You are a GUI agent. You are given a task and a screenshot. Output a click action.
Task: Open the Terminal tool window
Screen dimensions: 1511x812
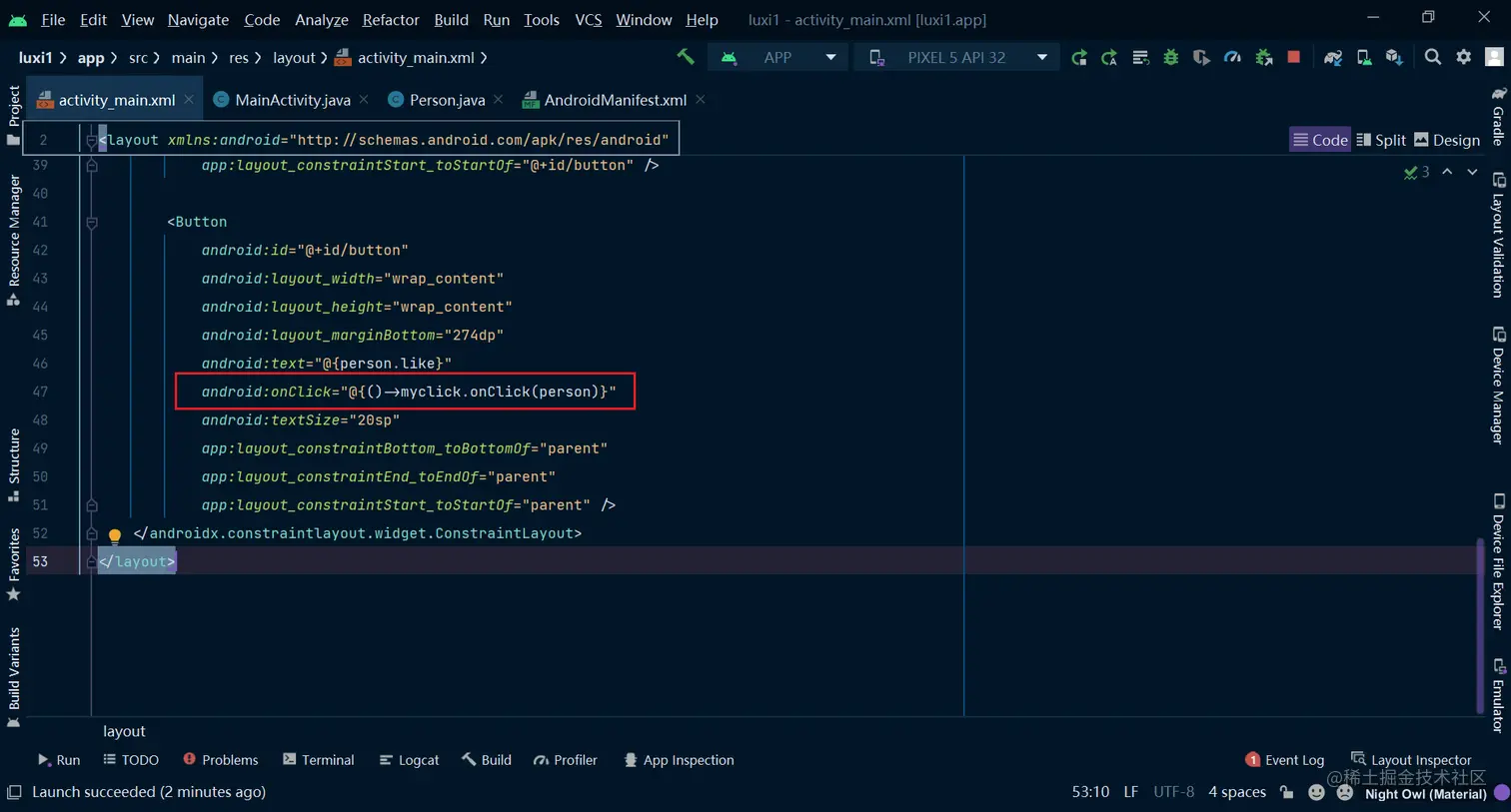pos(318,760)
